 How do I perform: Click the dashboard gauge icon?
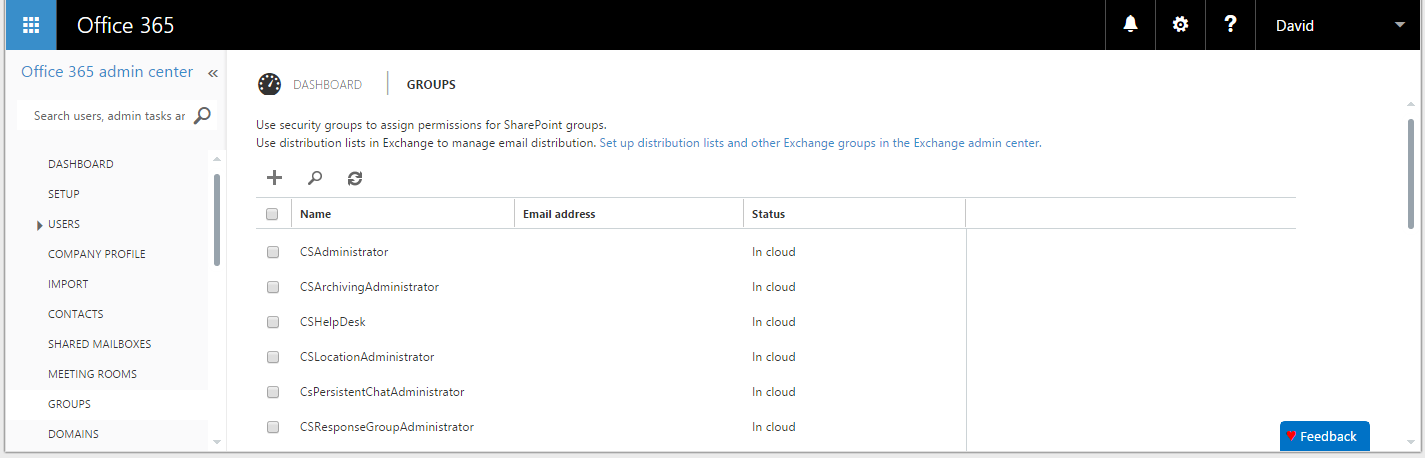tap(269, 84)
